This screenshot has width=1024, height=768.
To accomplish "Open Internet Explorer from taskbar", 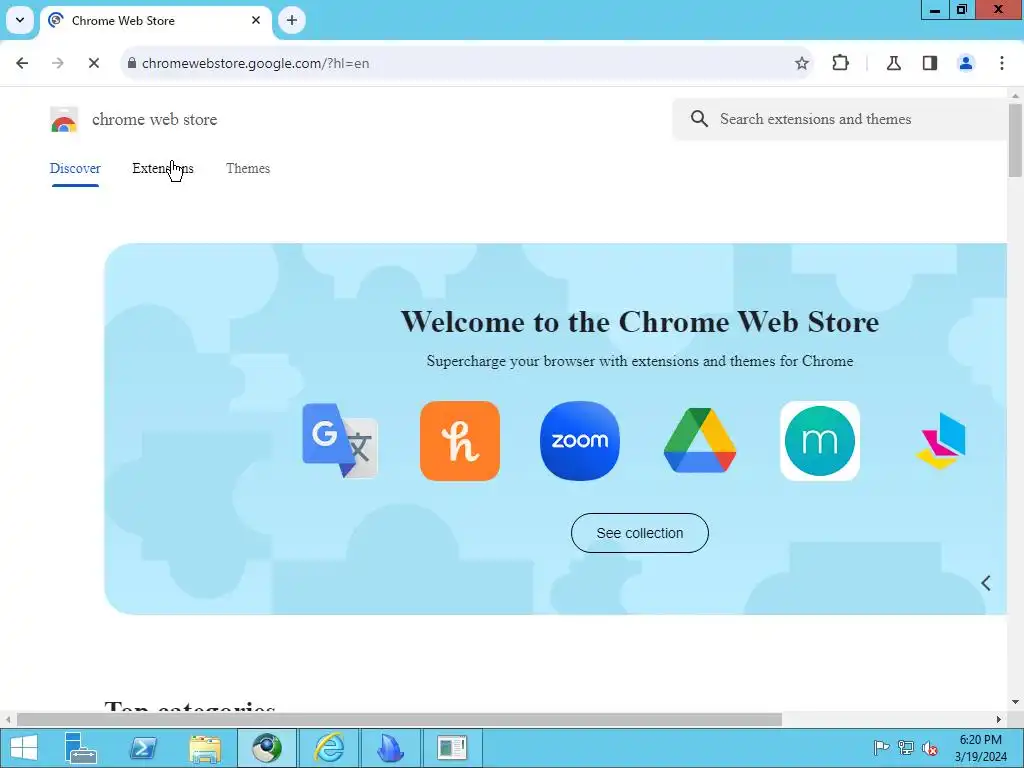I will tap(328, 748).
